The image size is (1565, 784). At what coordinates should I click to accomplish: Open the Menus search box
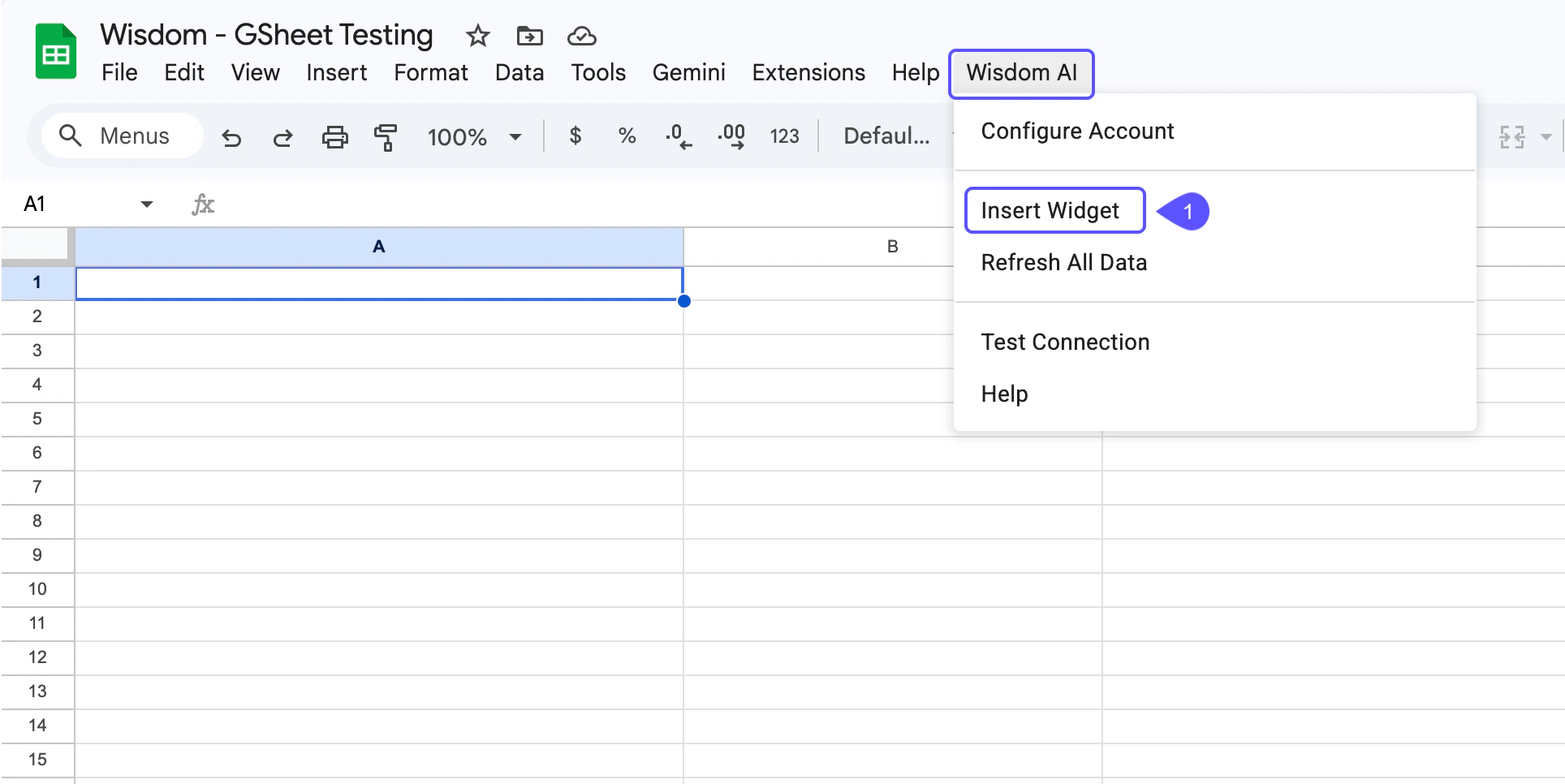[123, 136]
